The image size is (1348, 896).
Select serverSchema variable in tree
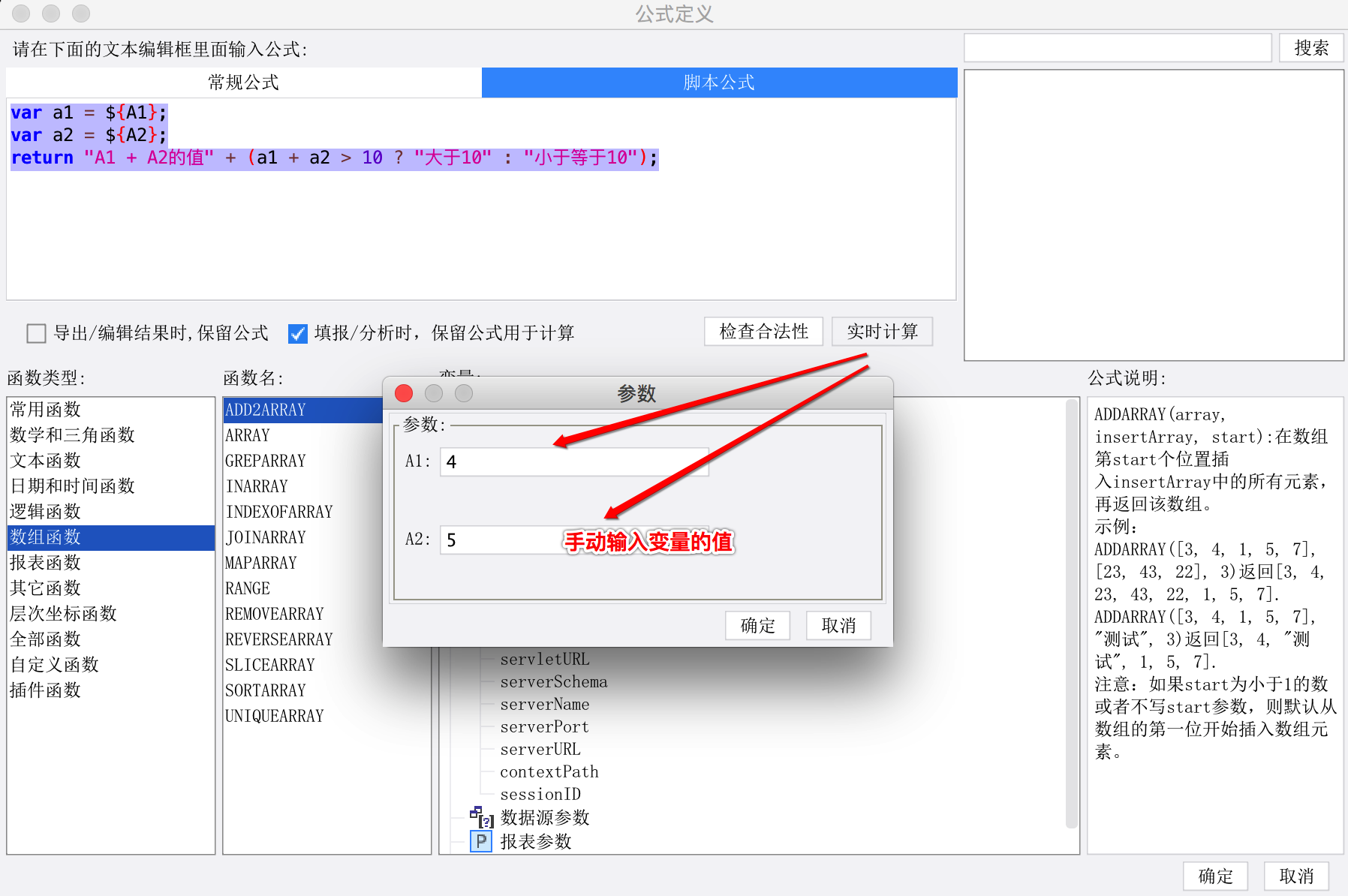point(554,681)
